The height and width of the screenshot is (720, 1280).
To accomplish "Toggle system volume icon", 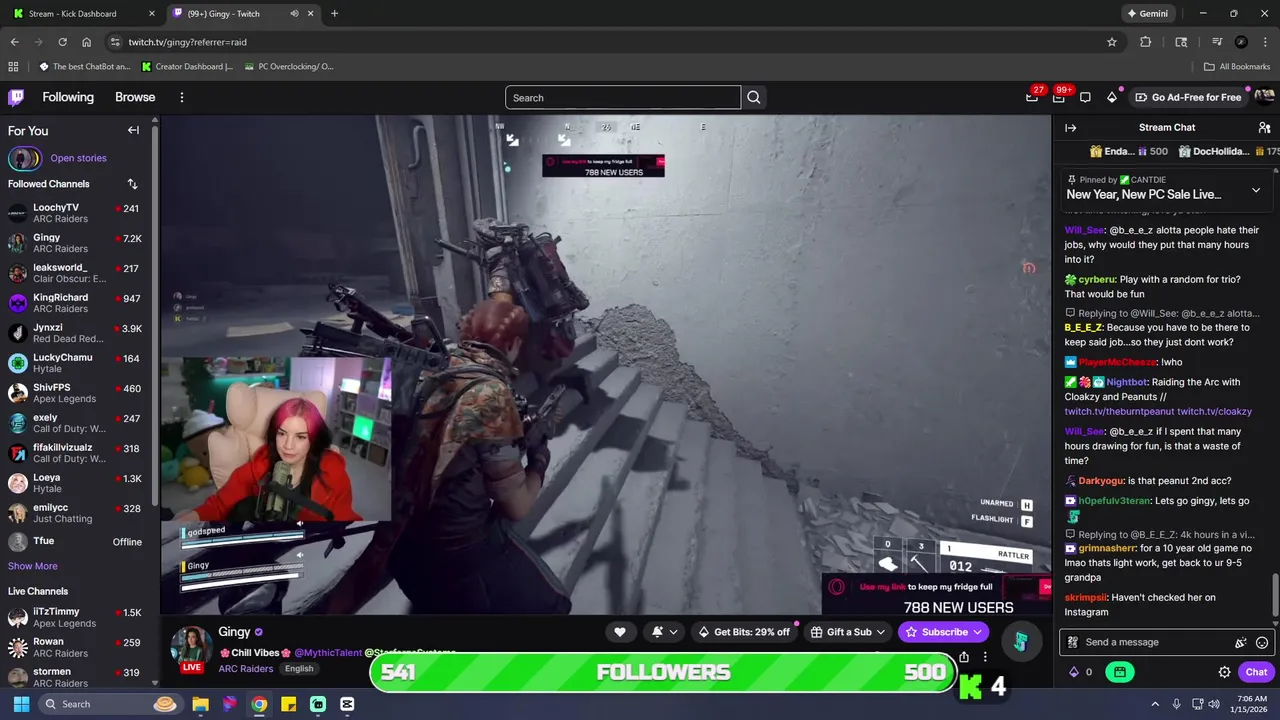I will pos(1214,704).
